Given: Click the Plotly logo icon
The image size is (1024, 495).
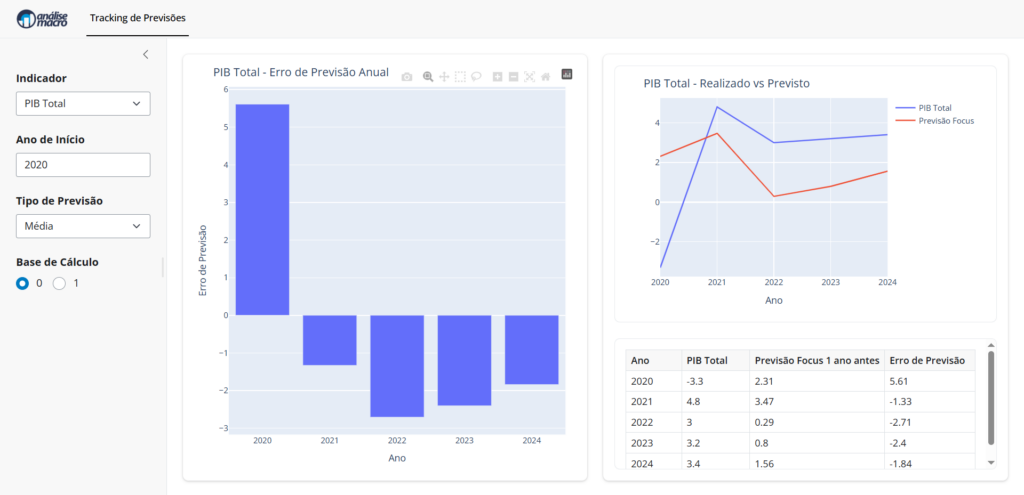Looking at the screenshot, I should pos(567,75).
